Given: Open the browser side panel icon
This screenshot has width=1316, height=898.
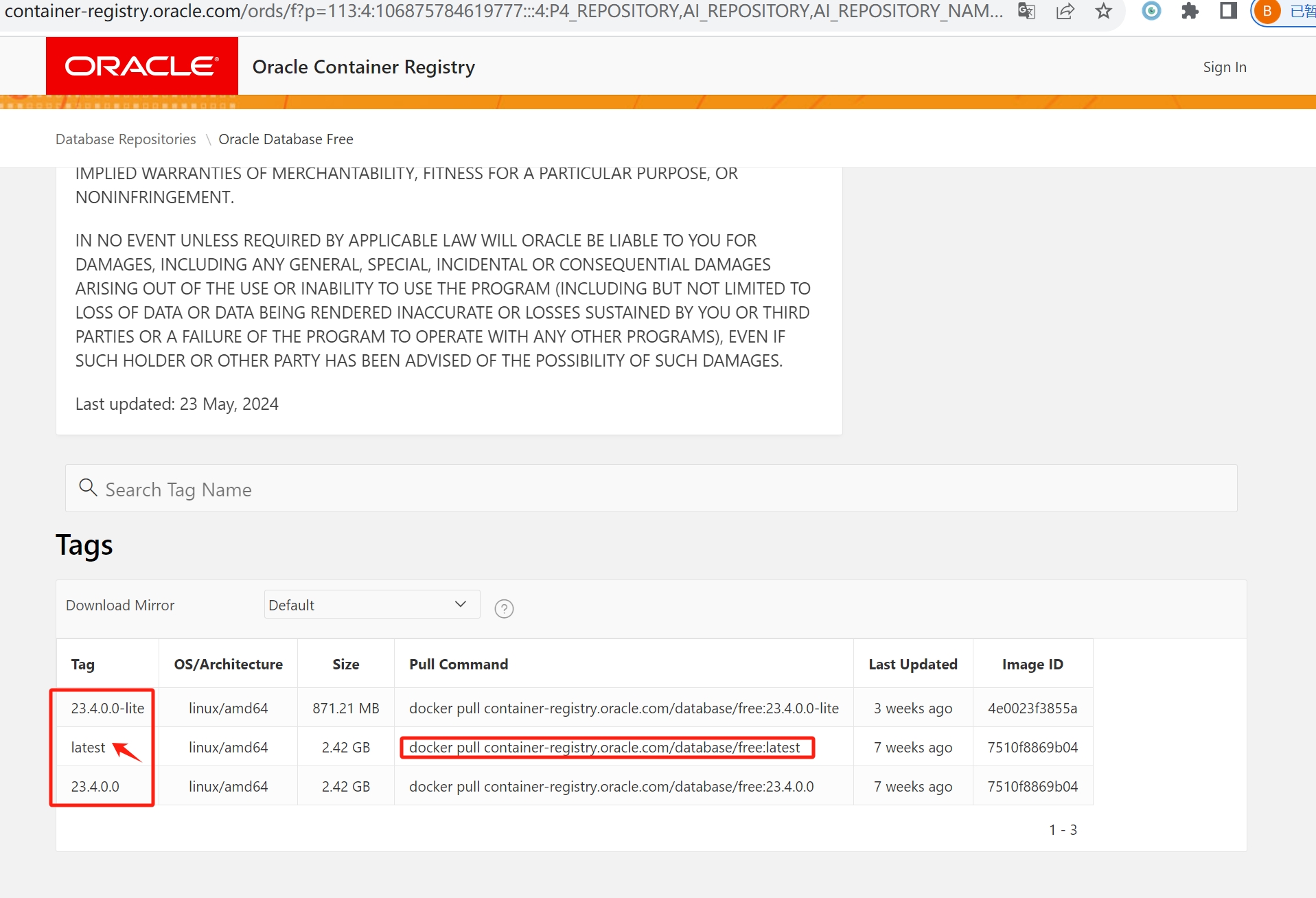Looking at the screenshot, I should (x=1228, y=11).
